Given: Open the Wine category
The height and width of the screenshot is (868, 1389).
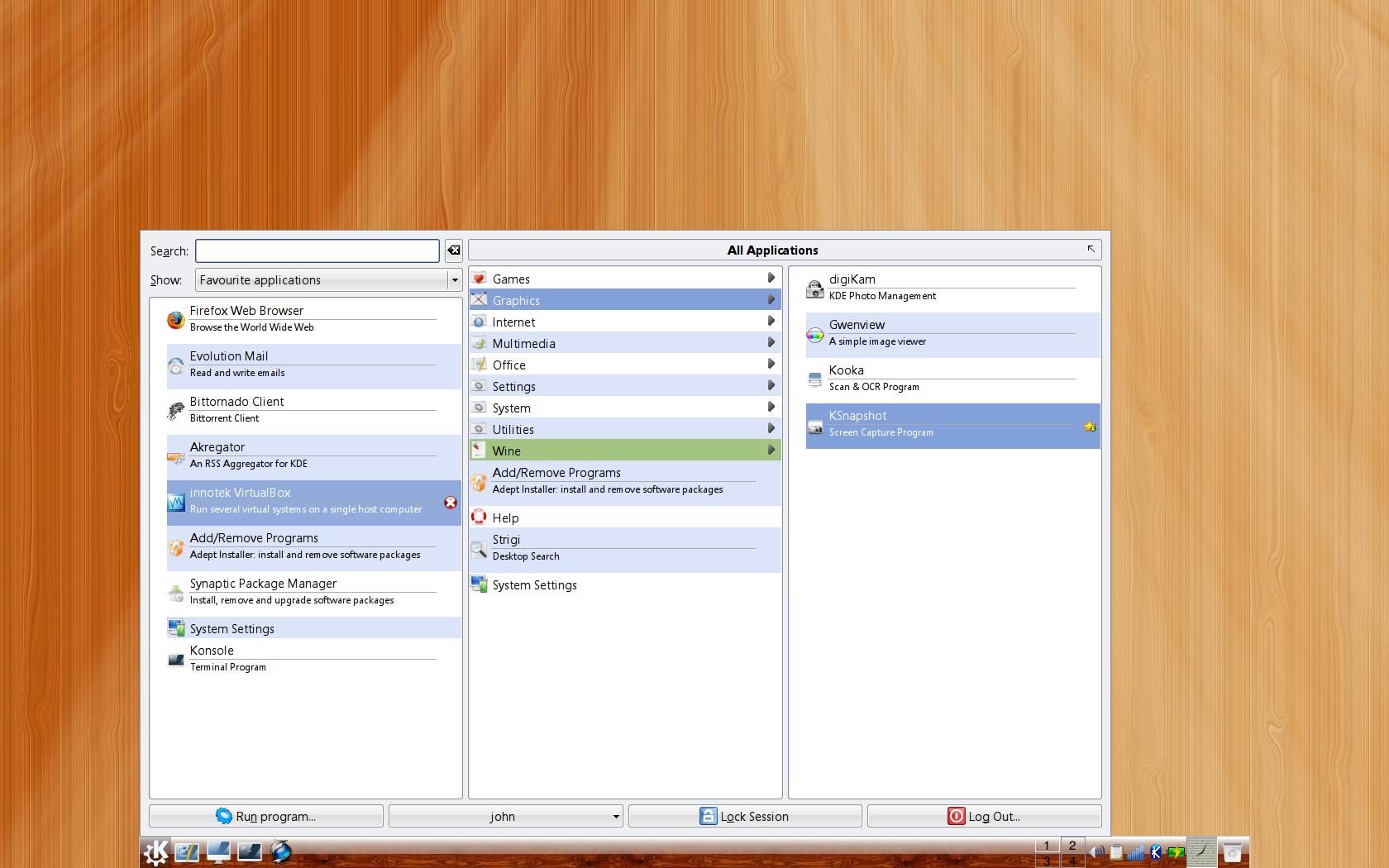Looking at the screenshot, I should click(x=625, y=451).
